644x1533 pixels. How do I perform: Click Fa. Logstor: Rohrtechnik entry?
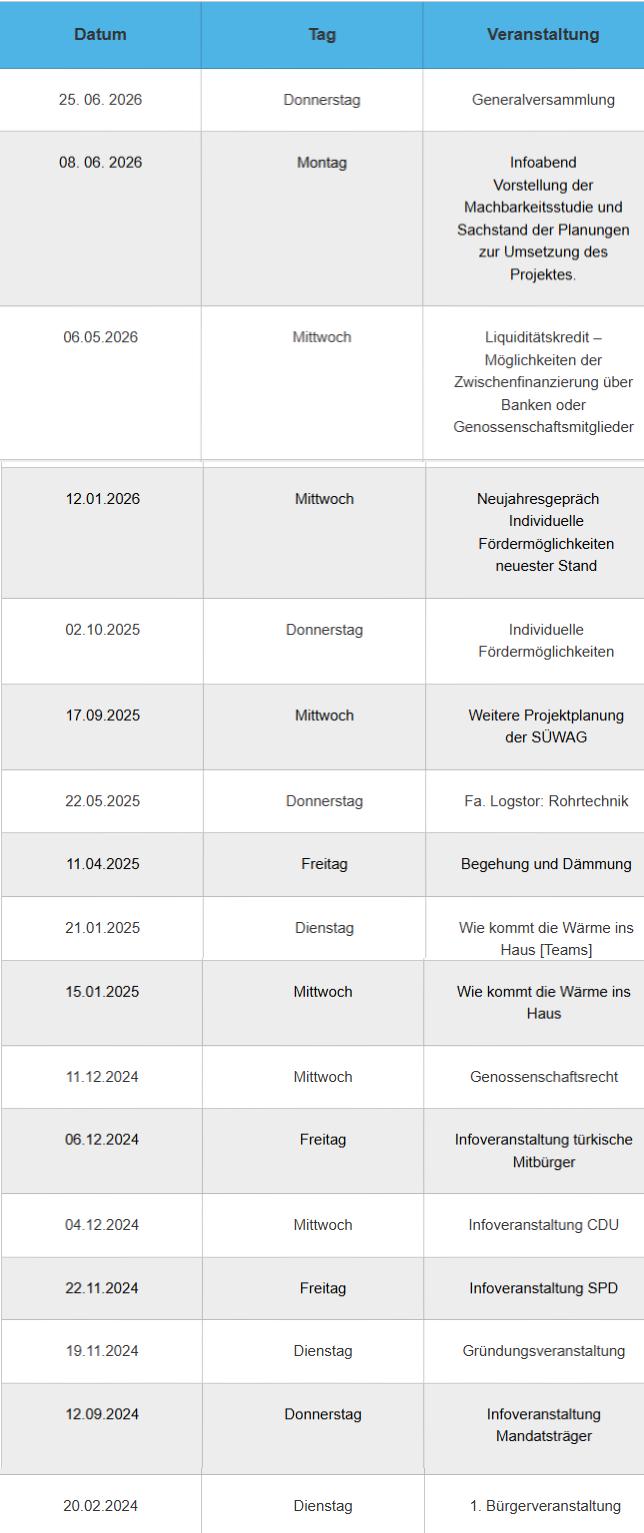point(546,801)
